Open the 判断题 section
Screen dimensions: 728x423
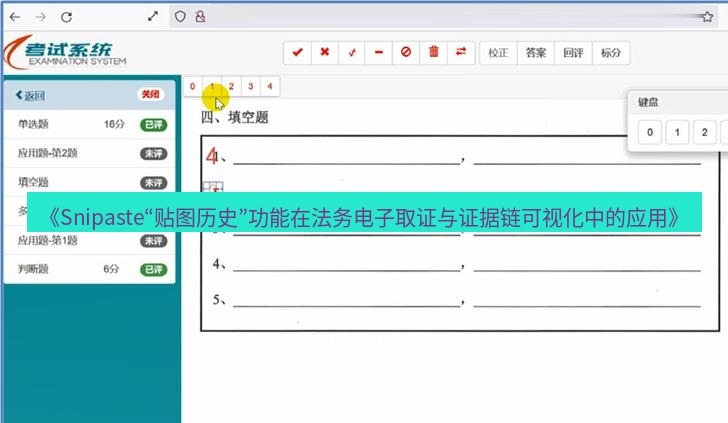click(90, 269)
